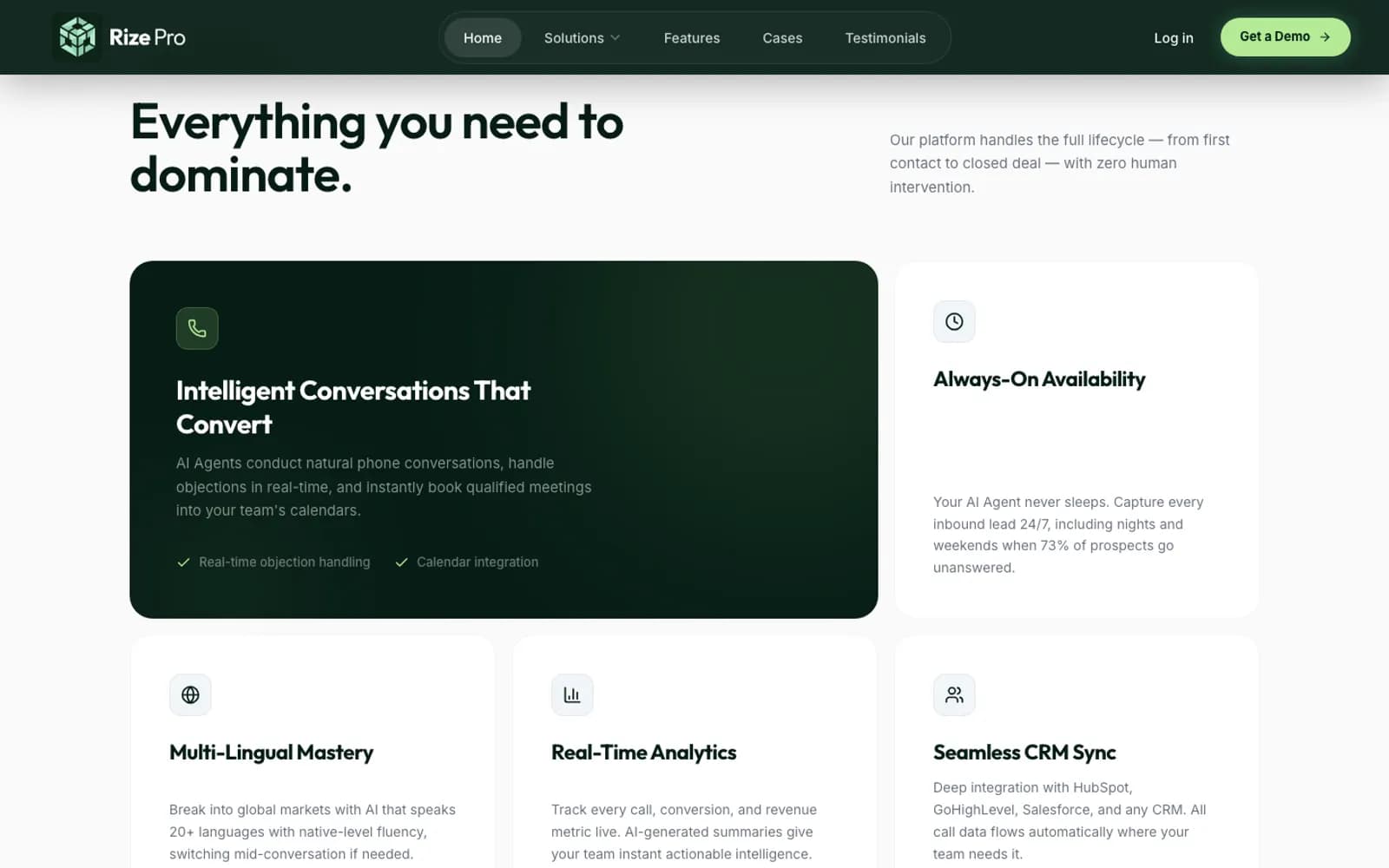Open the Testimonials nav item
1389x868 pixels.
point(885,38)
